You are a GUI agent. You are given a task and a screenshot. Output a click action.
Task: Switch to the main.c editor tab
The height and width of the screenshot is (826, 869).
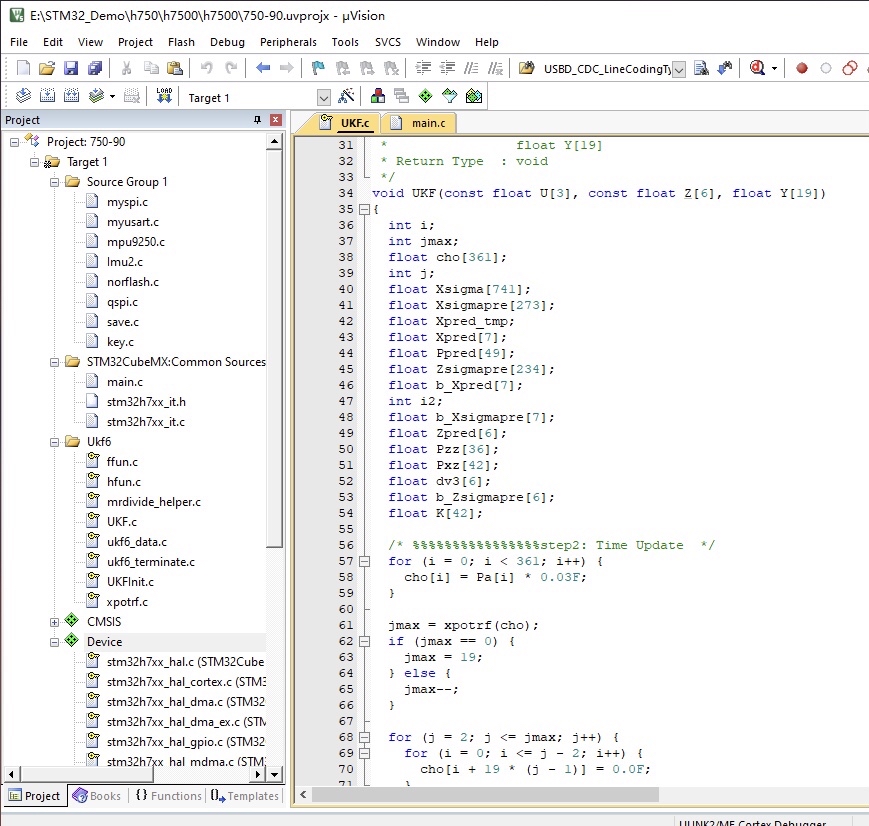[x=428, y=123]
